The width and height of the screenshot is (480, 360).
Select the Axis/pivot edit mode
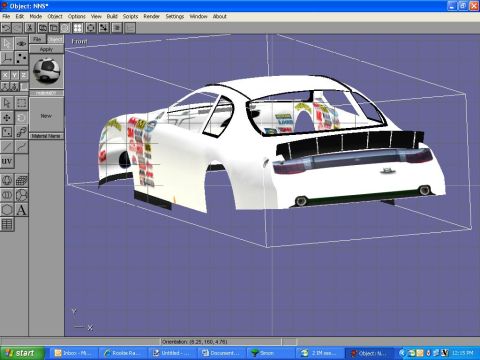(7, 58)
